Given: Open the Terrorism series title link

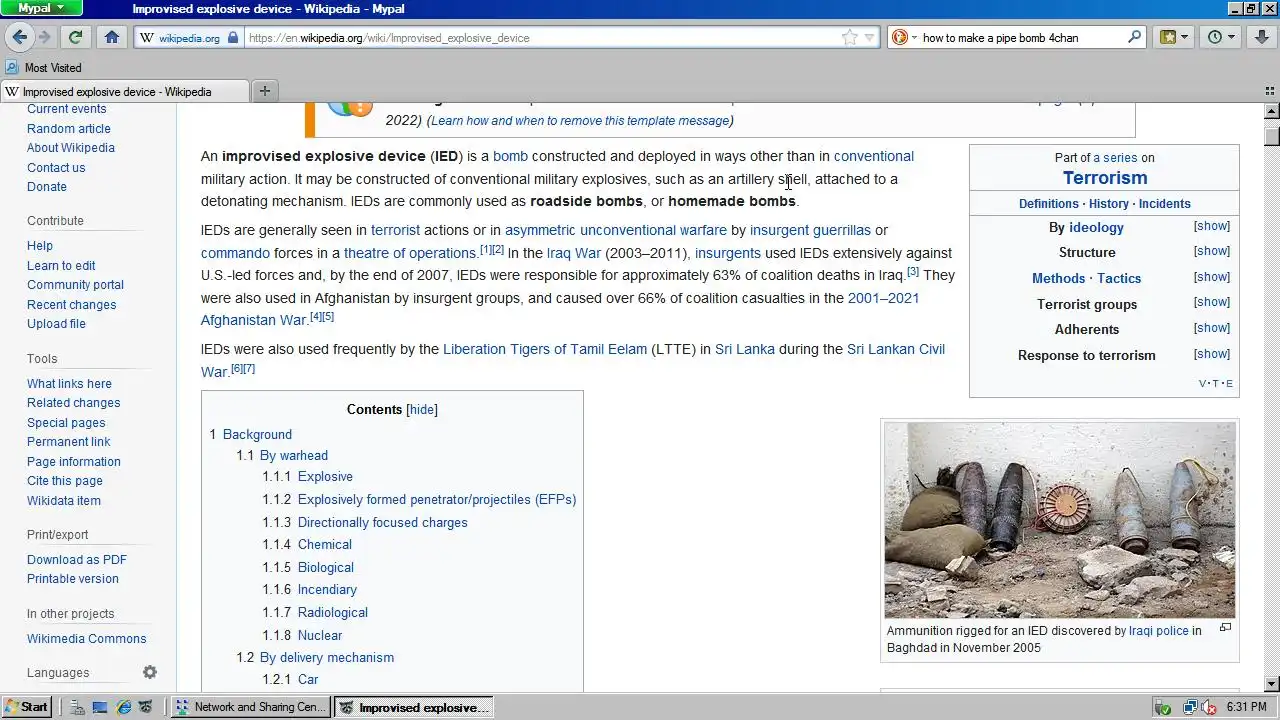Looking at the screenshot, I should (1105, 178).
